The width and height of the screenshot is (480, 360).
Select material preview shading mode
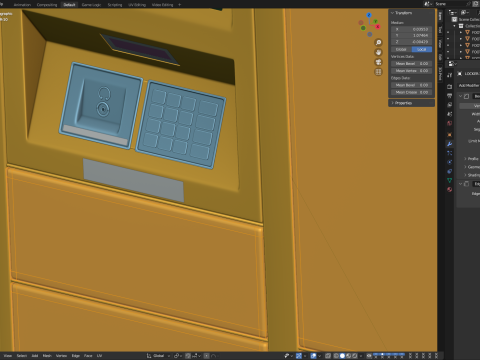tap(348, 356)
